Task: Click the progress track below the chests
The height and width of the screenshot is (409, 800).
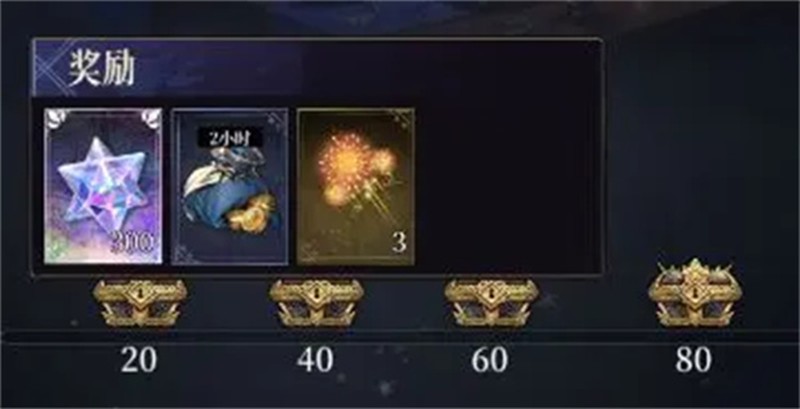Action: [400, 337]
